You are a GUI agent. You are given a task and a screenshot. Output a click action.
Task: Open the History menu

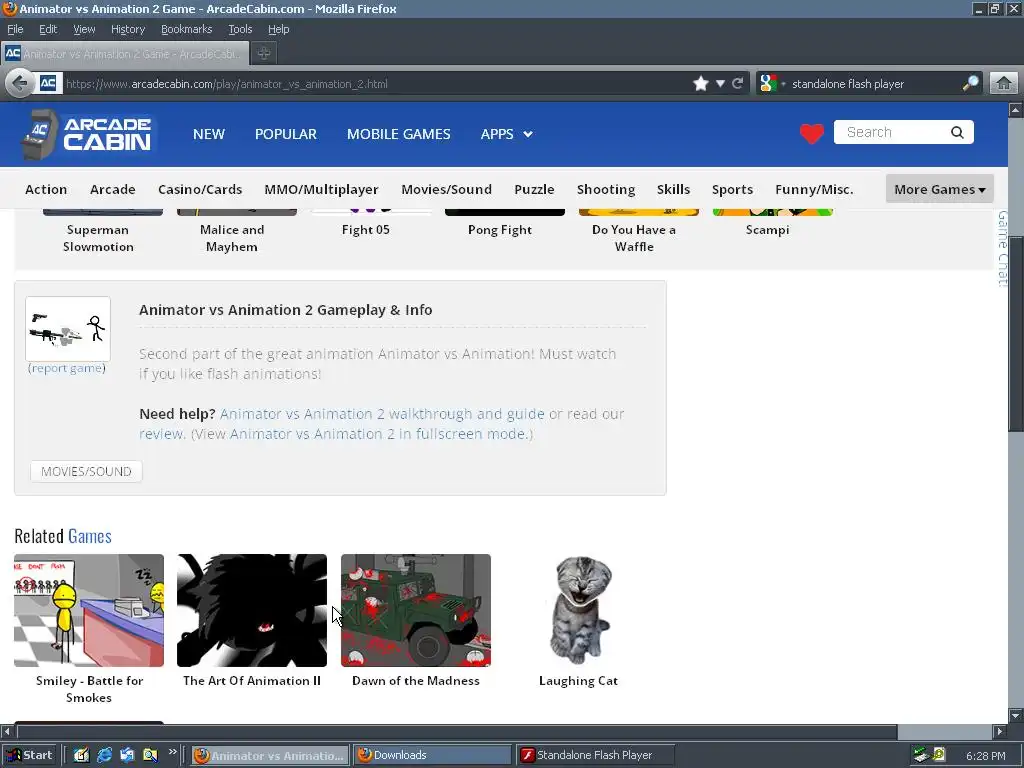pos(128,29)
